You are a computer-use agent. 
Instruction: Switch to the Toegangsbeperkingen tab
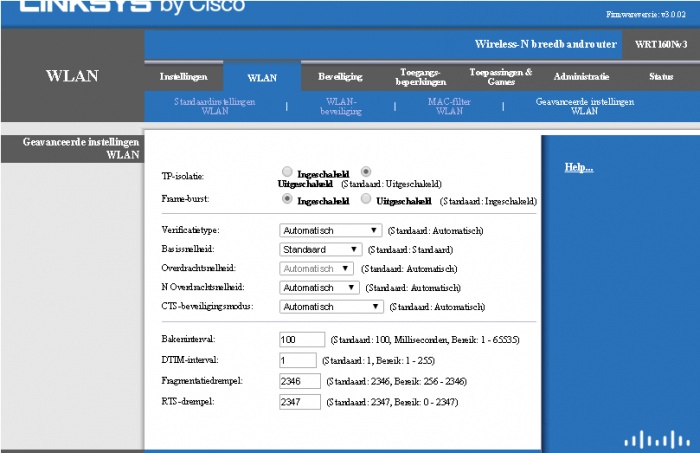421,77
